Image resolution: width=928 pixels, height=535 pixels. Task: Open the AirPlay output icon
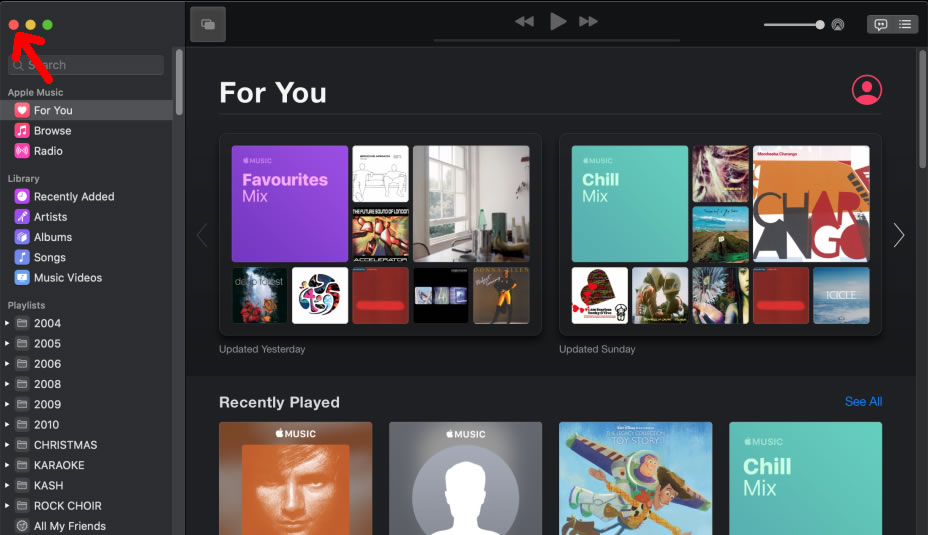(837, 25)
